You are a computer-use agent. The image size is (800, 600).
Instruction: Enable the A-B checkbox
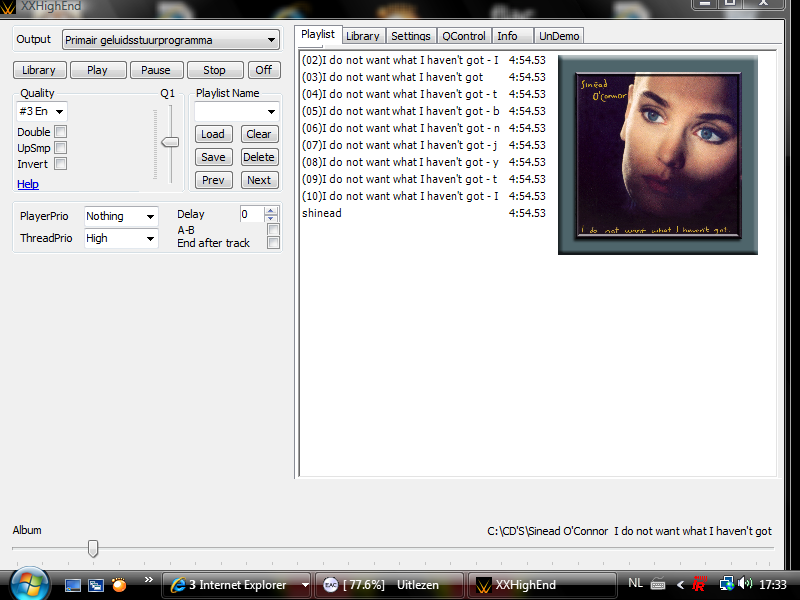(x=273, y=229)
